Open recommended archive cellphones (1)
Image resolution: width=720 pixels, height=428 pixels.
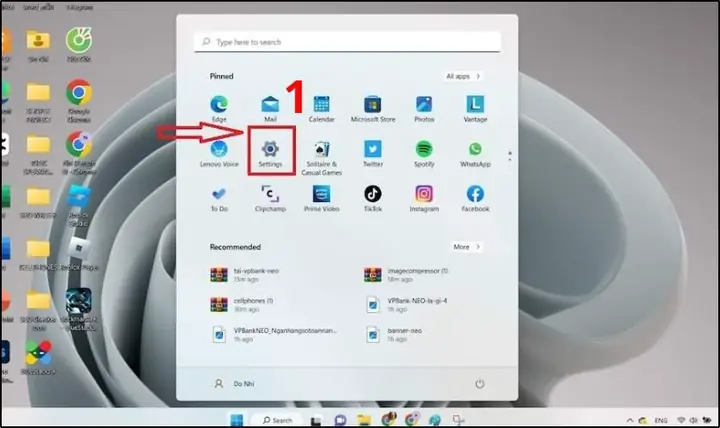[x=242, y=304]
